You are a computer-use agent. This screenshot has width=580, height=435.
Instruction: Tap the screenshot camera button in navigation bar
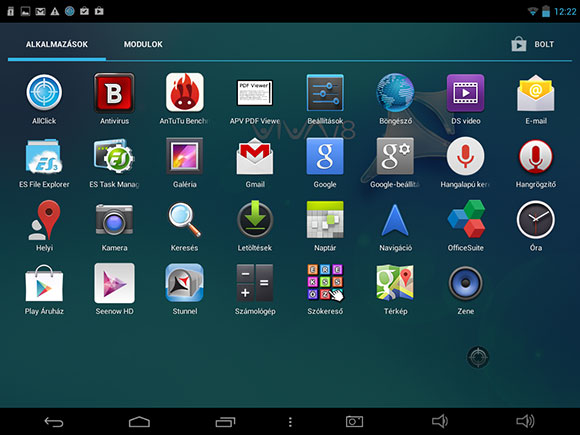(x=354, y=422)
